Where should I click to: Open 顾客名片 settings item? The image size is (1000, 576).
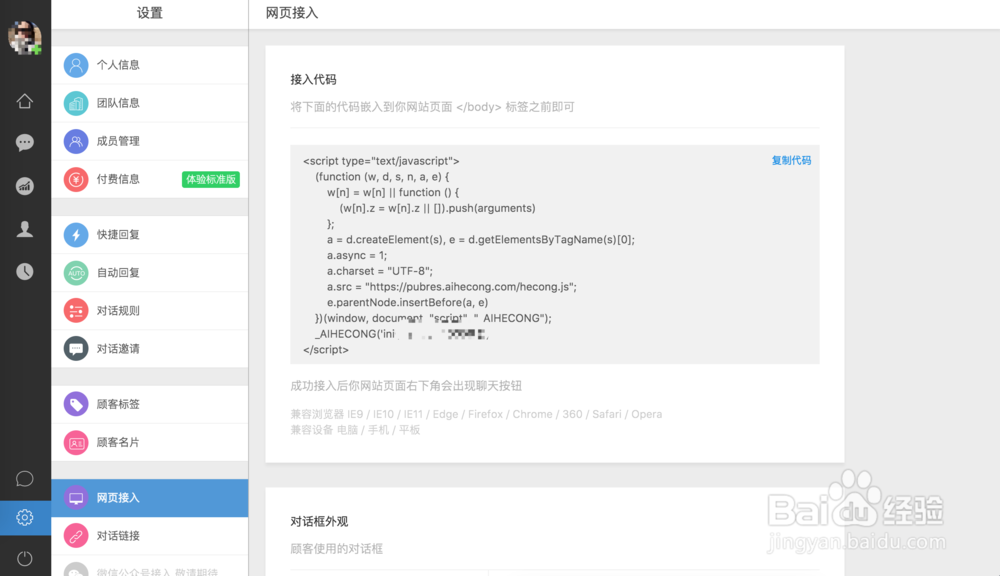[150, 443]
